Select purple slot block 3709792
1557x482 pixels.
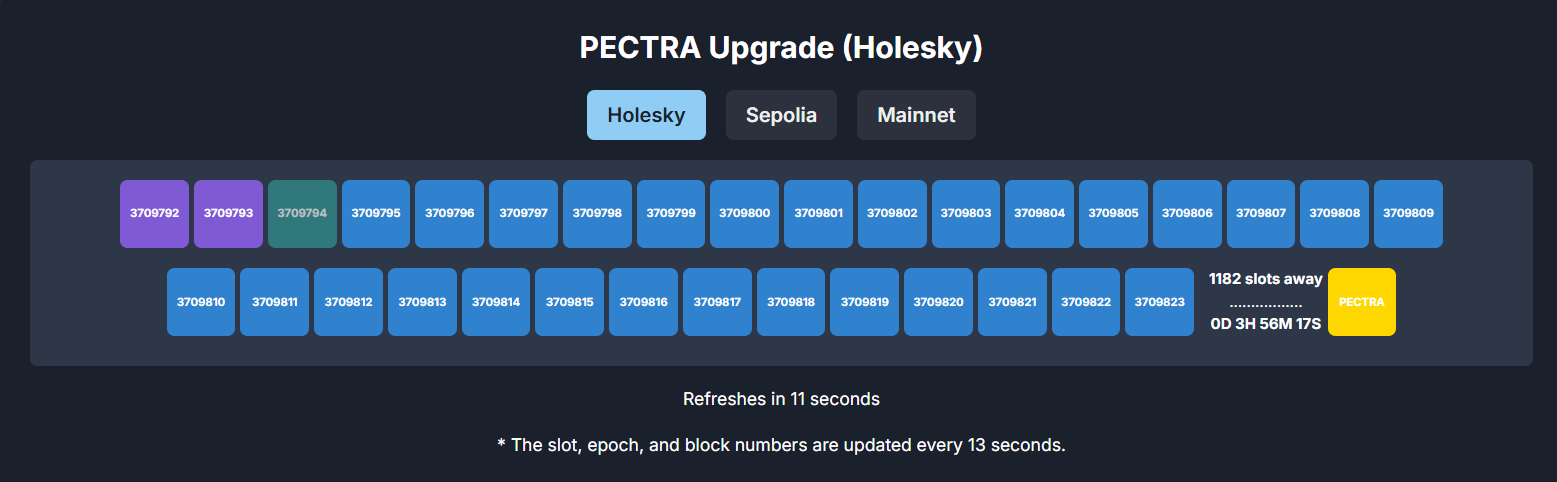pyautogui.click(x=154, y=214)
